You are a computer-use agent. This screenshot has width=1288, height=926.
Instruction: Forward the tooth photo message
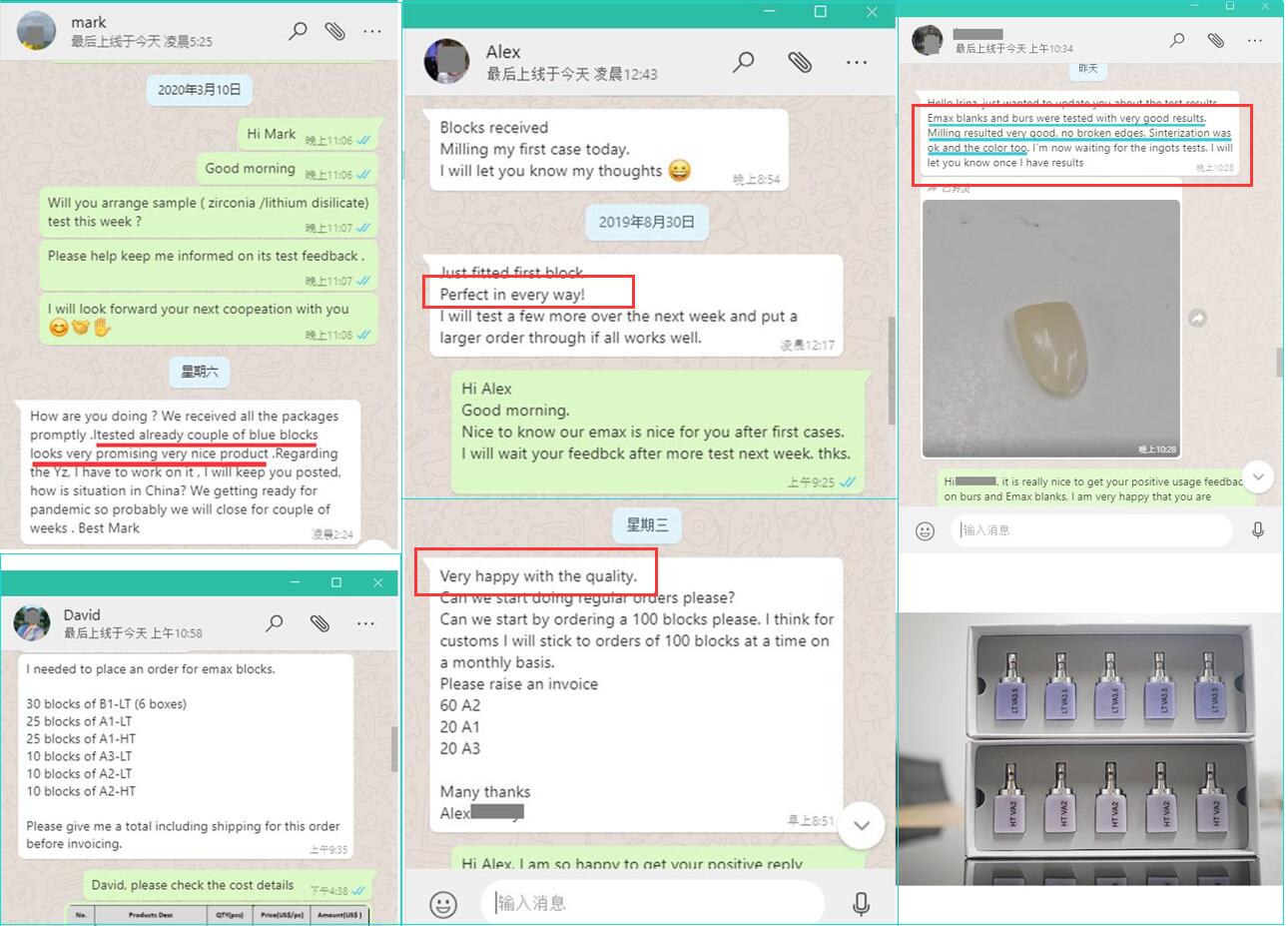(x=1198, y=318)
